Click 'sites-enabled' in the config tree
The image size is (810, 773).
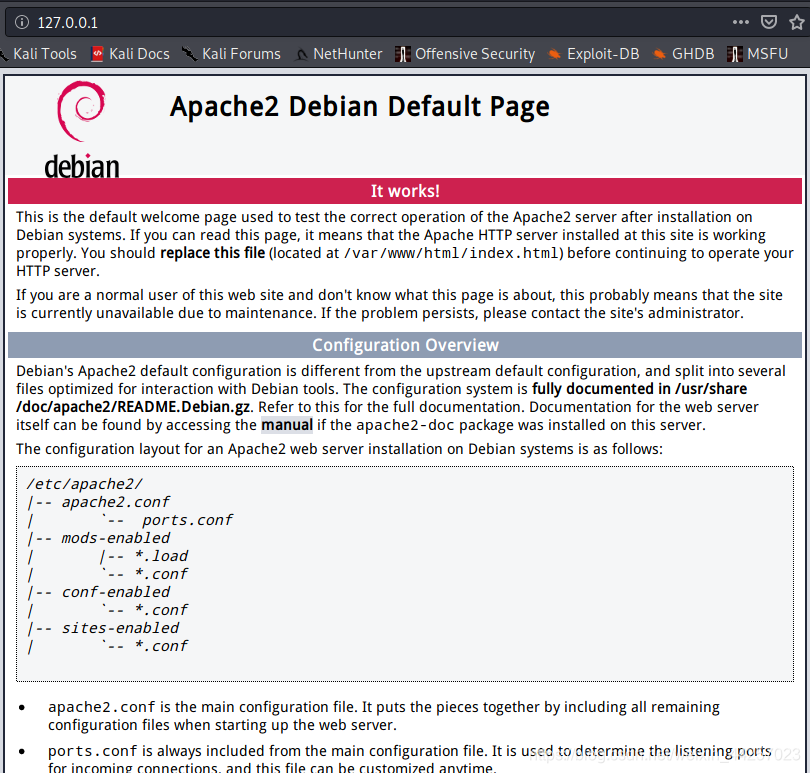(120, 628)
